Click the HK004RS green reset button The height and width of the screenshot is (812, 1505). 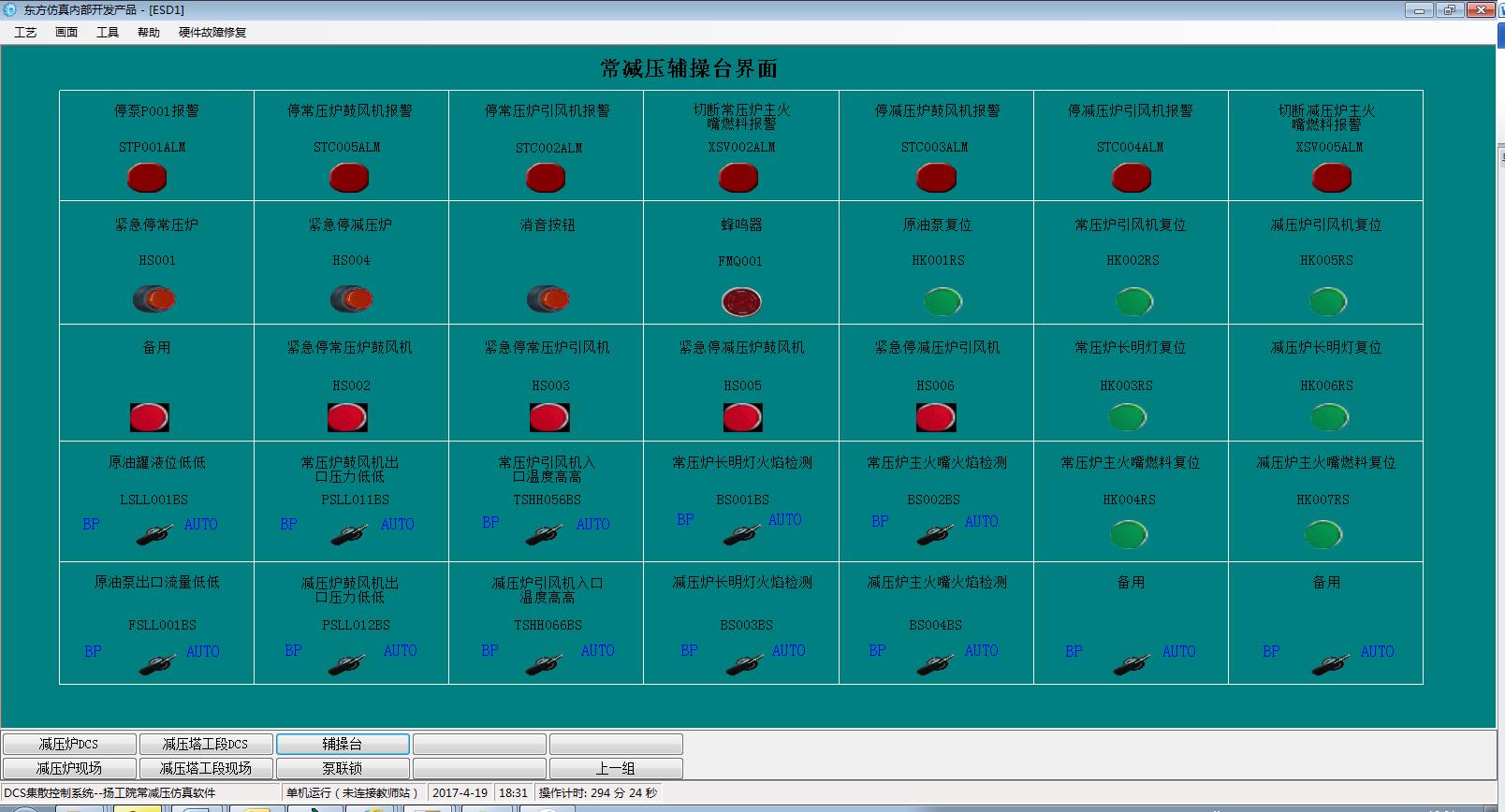coord(1128,534)
